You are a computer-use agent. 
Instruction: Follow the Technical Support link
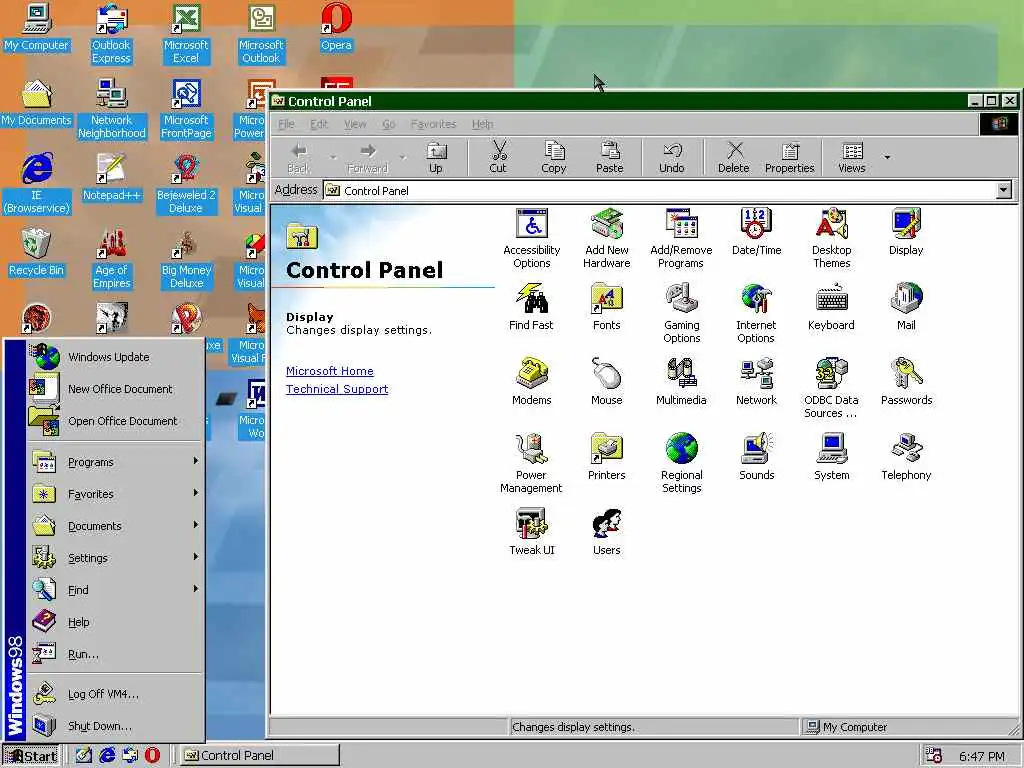pos(337,389)
